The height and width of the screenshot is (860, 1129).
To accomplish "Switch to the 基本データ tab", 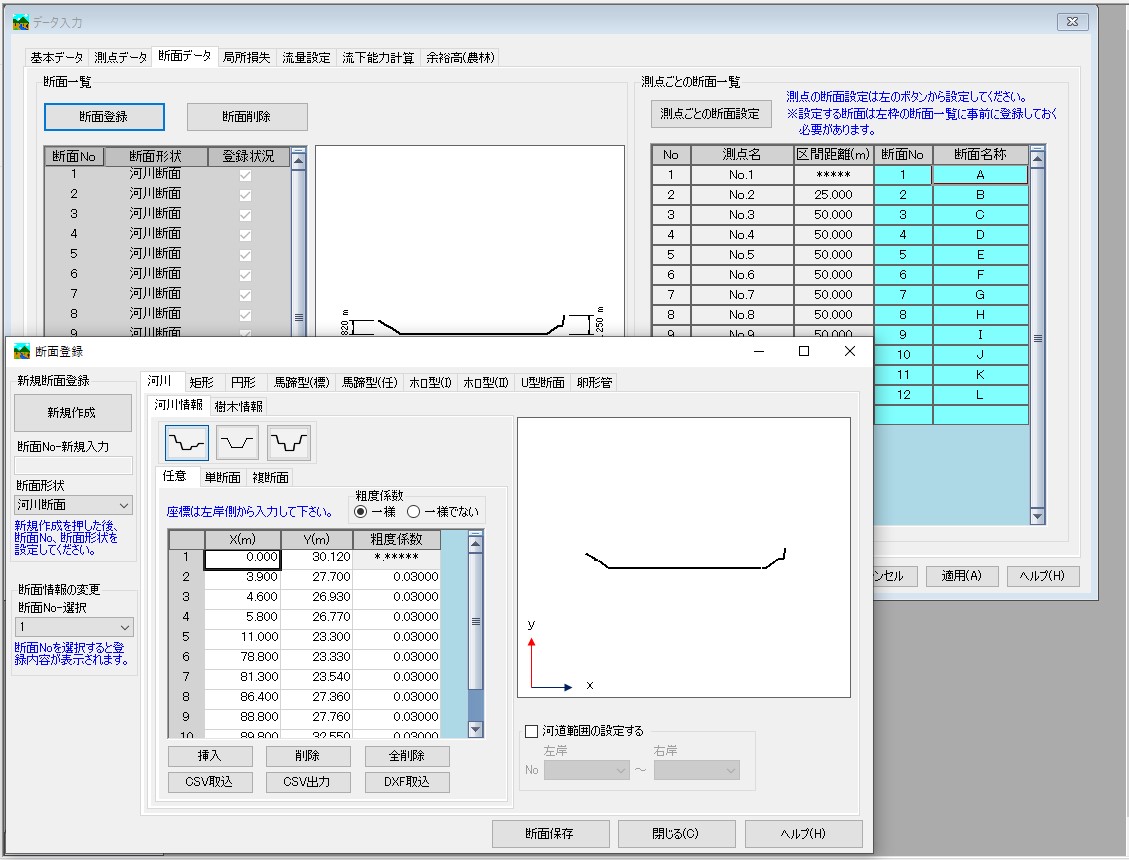I will [x=57, y=58].
